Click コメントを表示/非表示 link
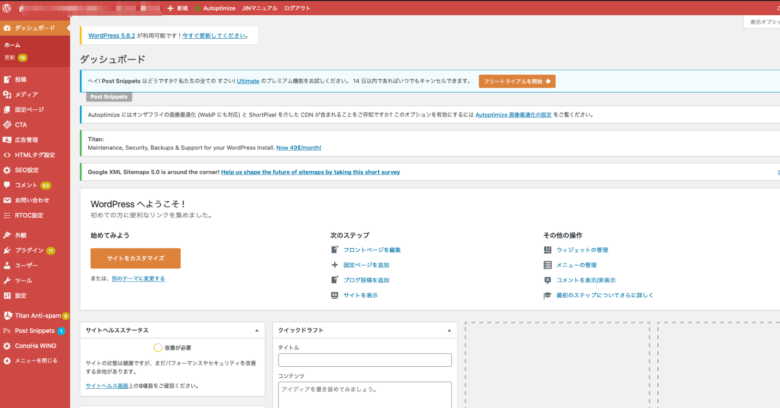The height and width of the screenshot is (408, 780). [x=586, y=280]
